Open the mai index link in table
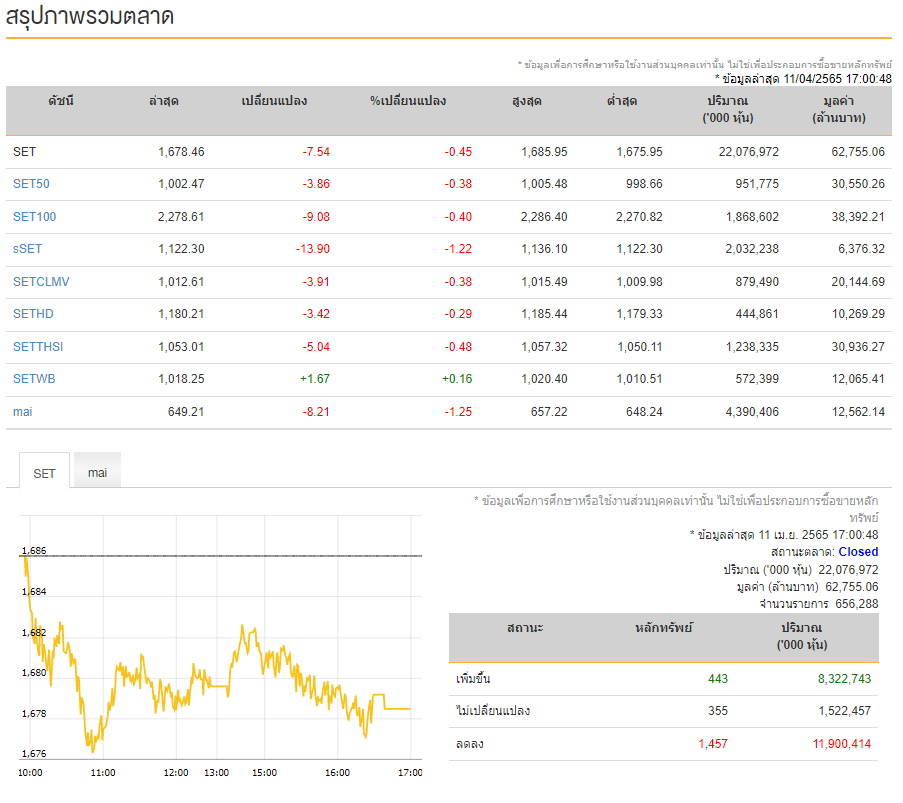903x803 pixels. click(22, 412)
